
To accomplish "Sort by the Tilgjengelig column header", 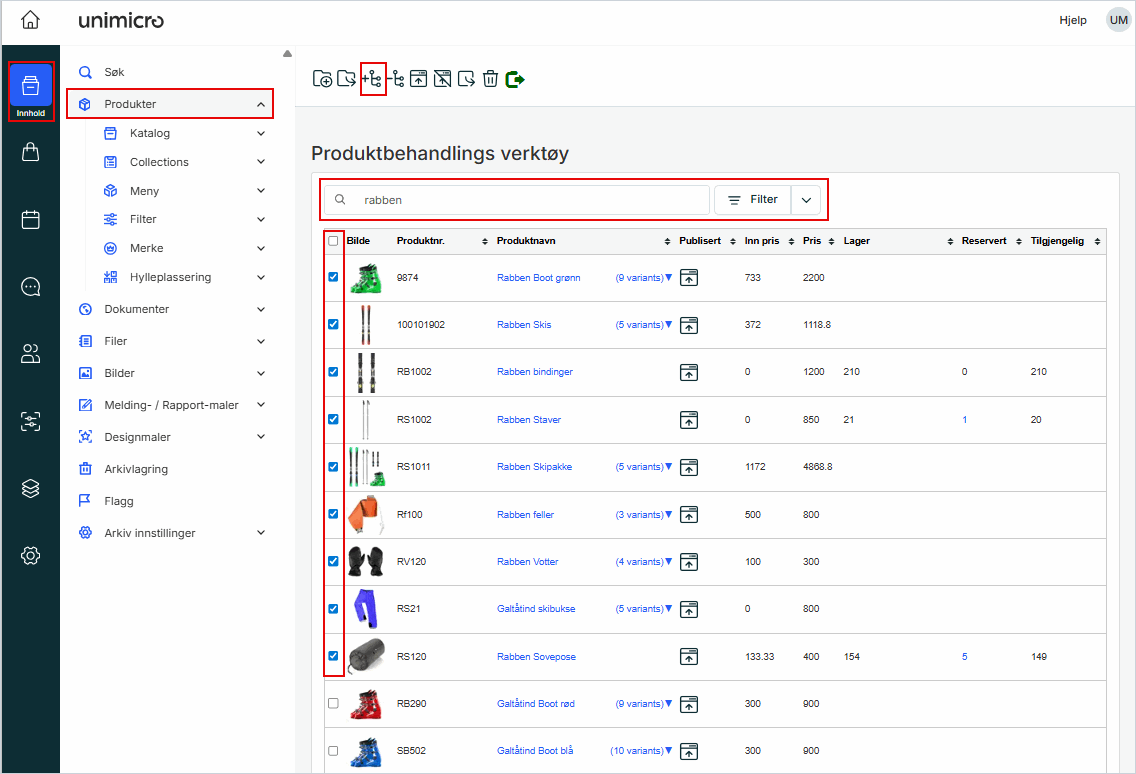I will pyautogui.click(x=1057, y=241).
